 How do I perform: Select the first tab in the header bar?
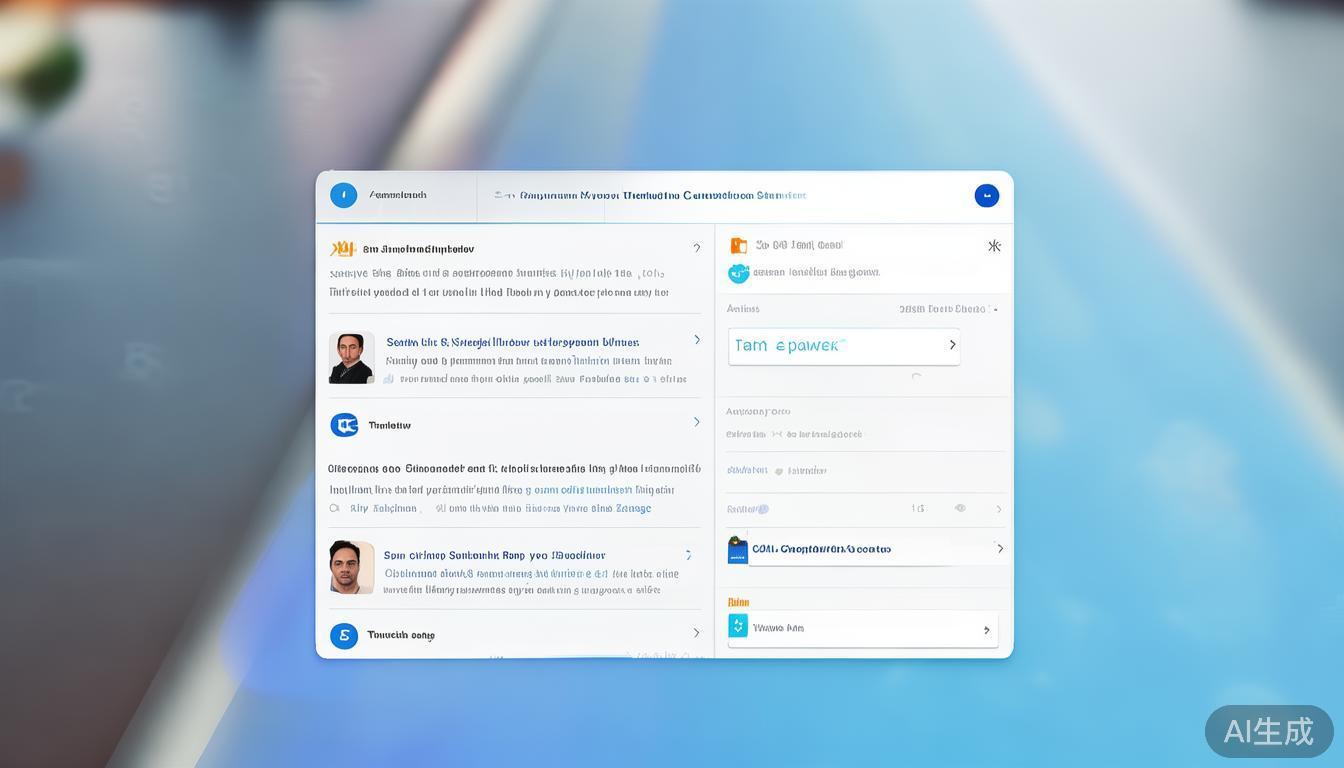397,196
